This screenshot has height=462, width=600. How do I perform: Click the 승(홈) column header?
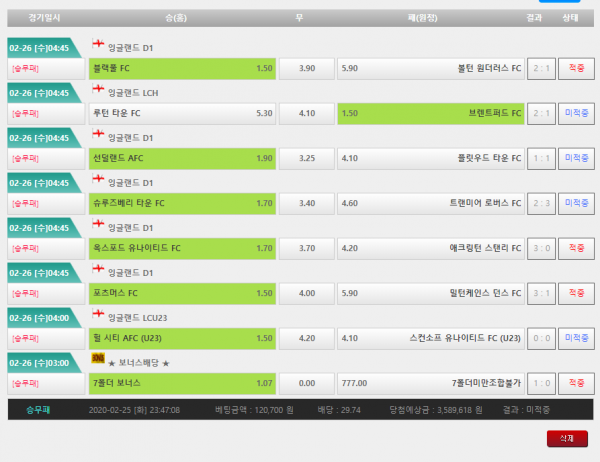click(181, 19)
